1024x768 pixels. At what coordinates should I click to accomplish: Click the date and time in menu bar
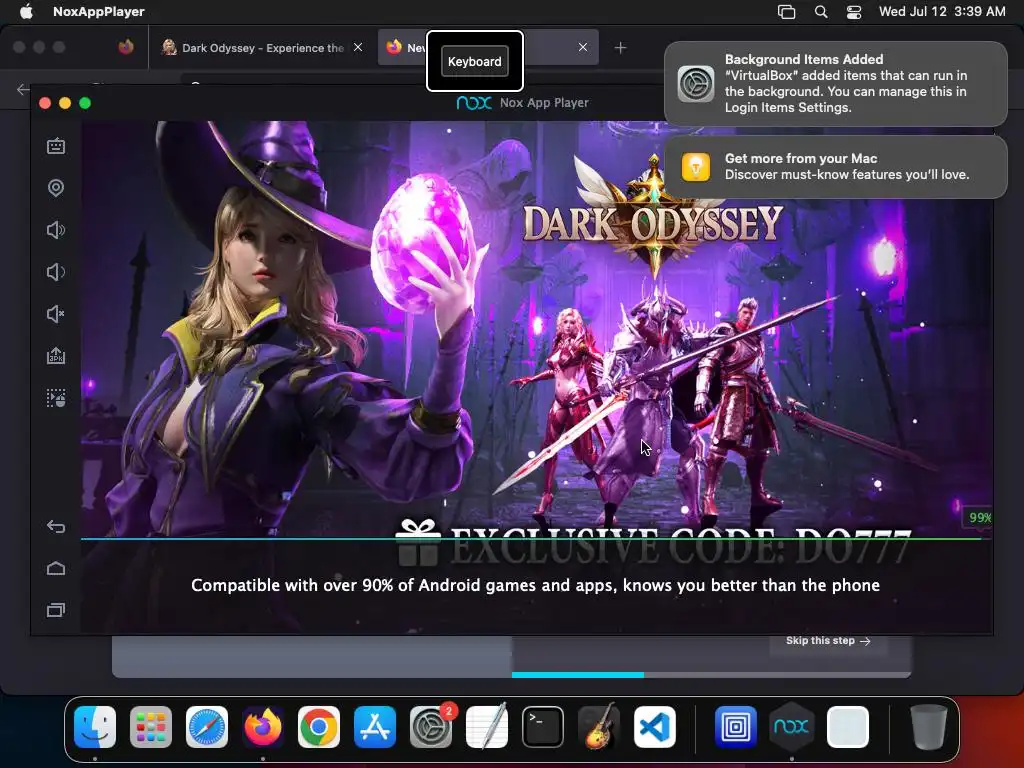(942, 11)
